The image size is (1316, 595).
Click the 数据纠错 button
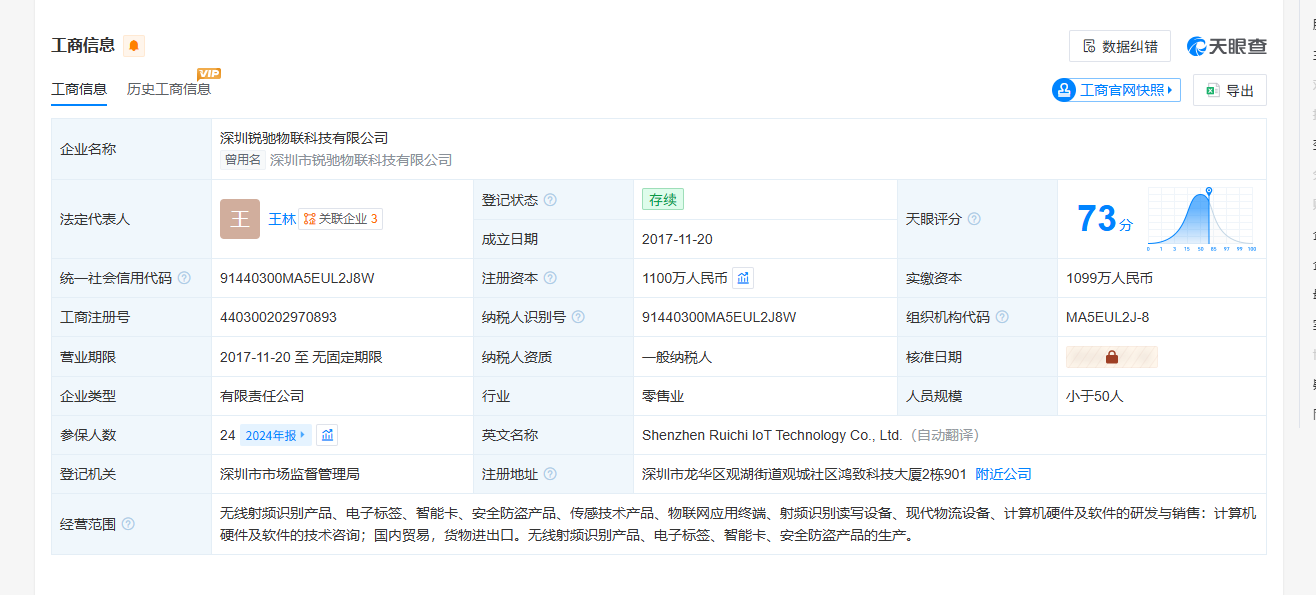coord(1119,46)
